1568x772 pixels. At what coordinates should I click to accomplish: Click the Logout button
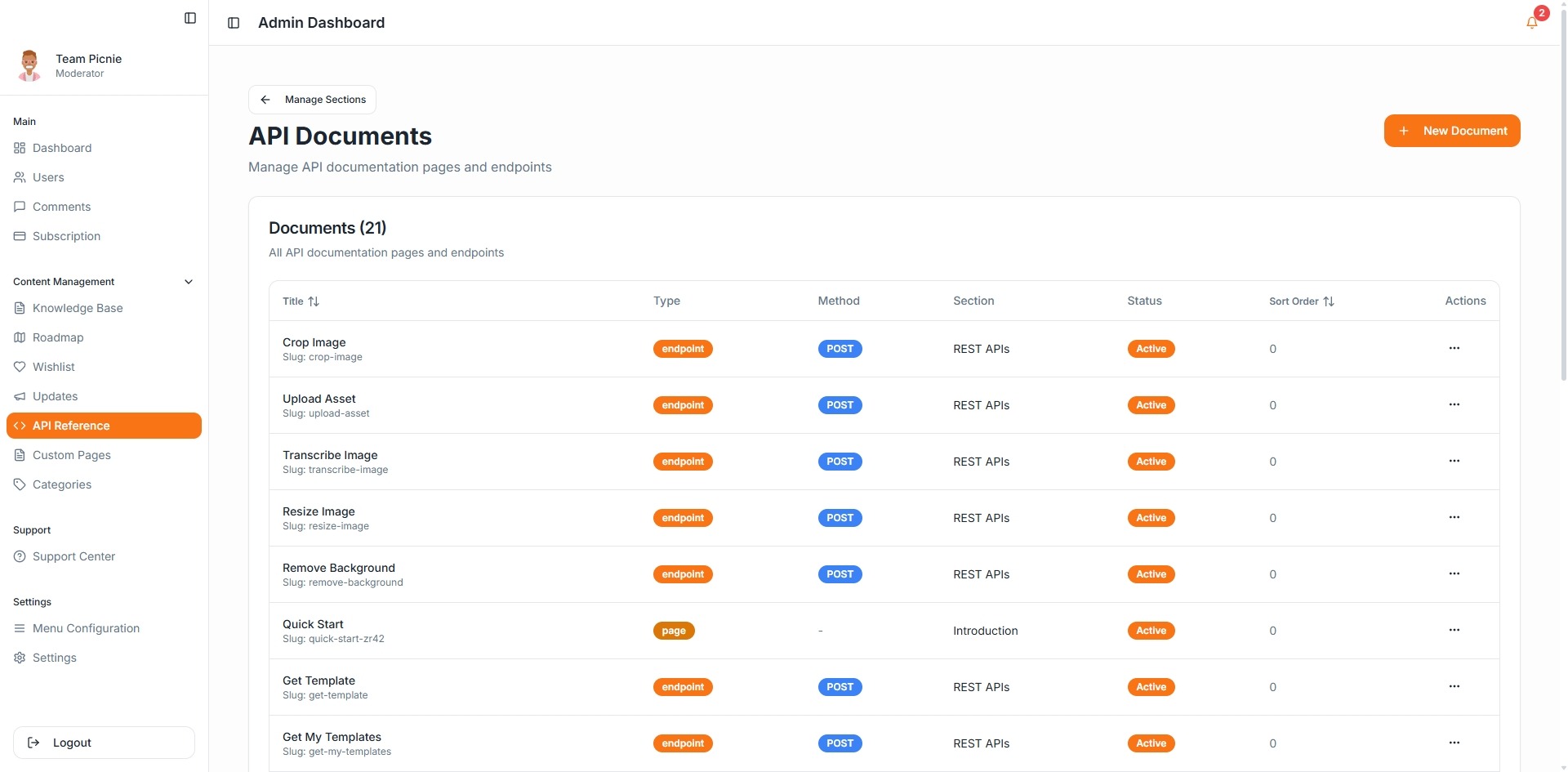pos(104,743)
